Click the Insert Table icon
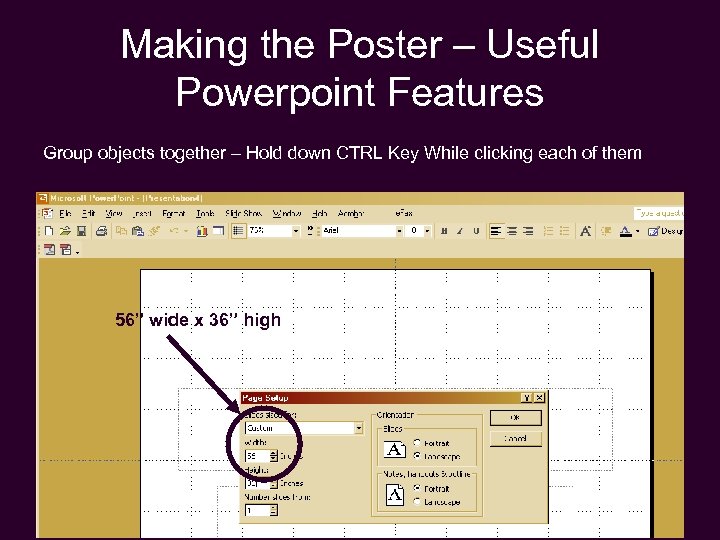The image size is (720, 540). (x=218, y=231)
